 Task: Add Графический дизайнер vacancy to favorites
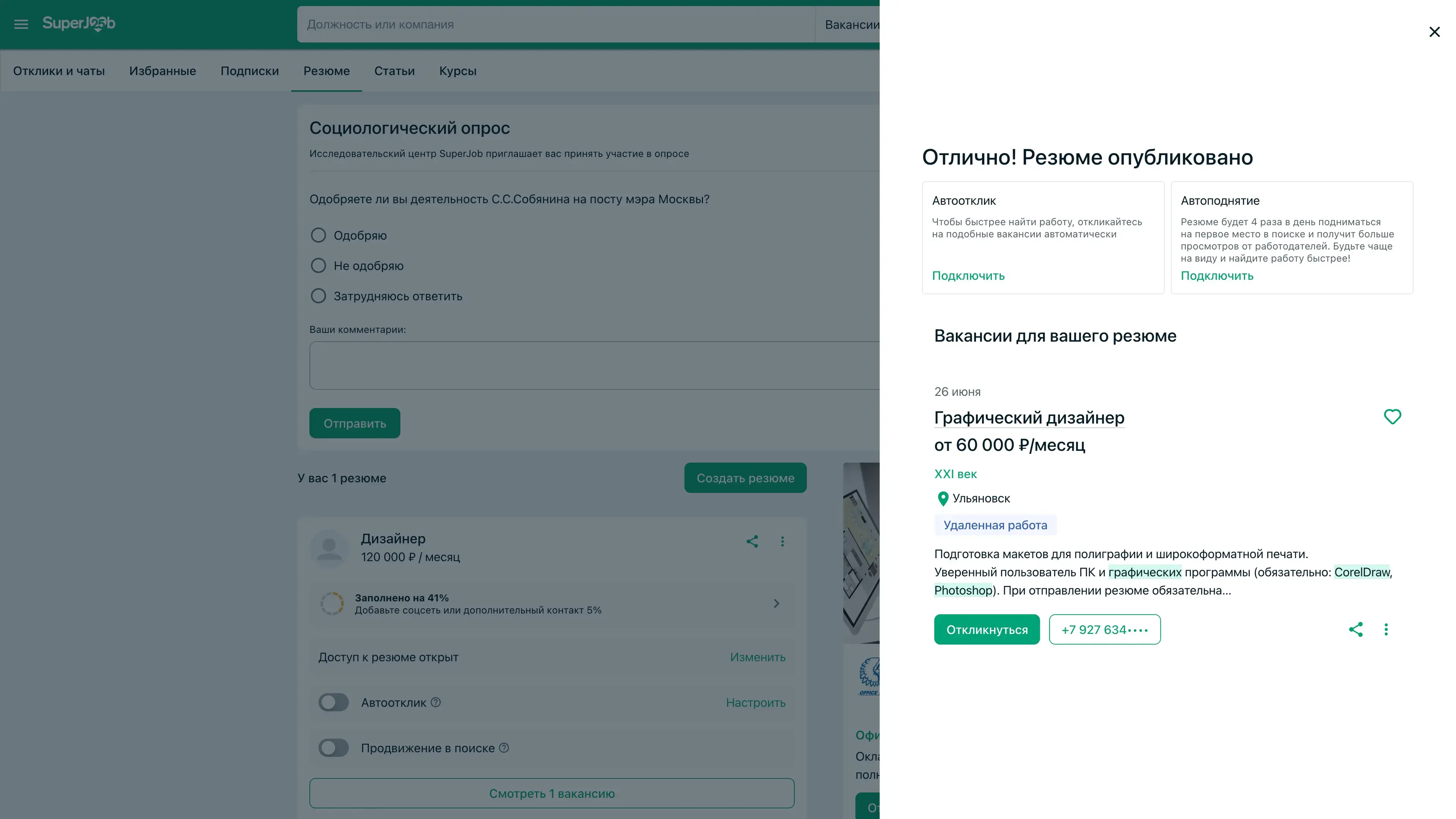click(x=1392, y=417)
